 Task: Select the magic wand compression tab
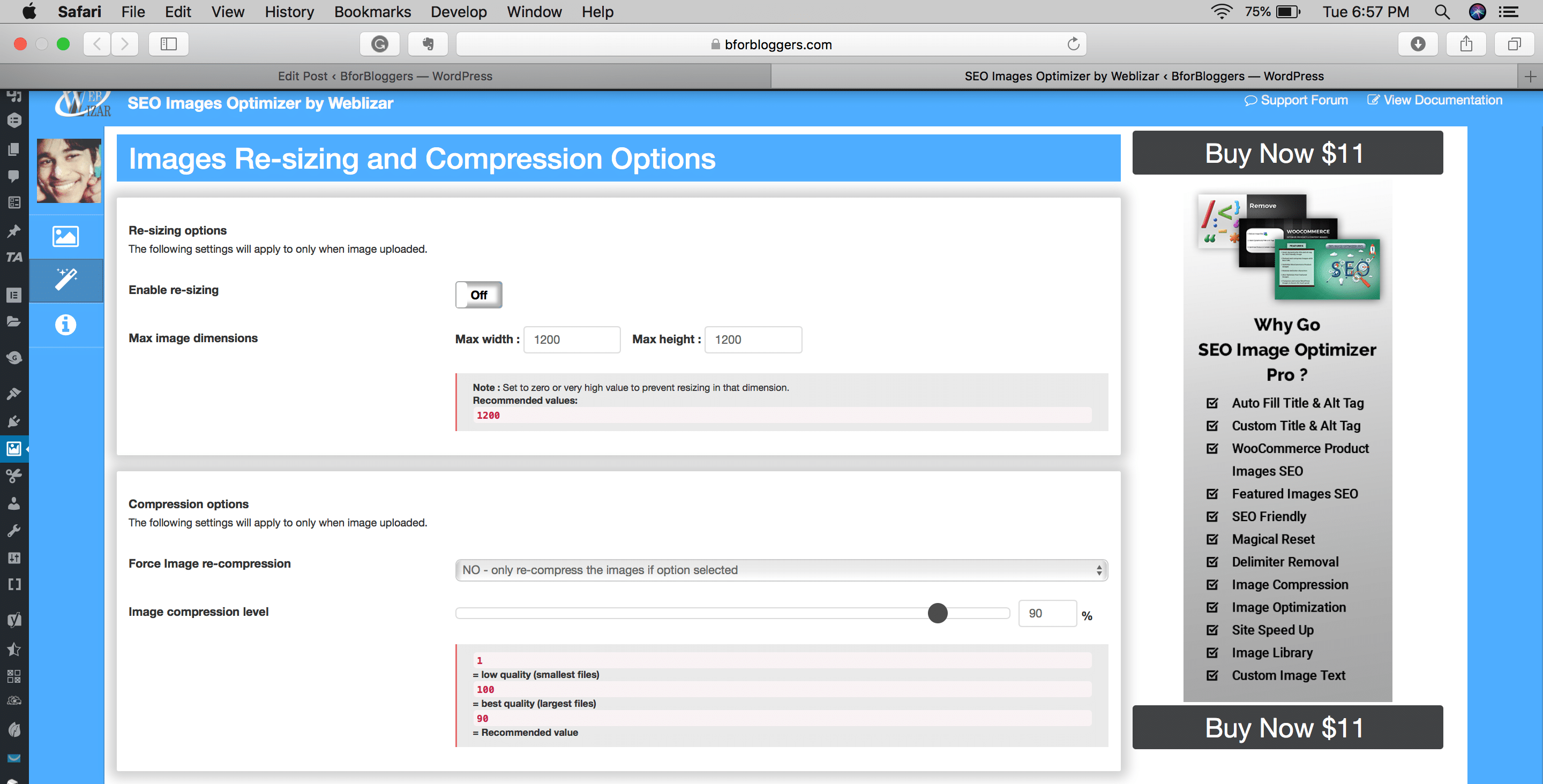click(x=66, y=280)
